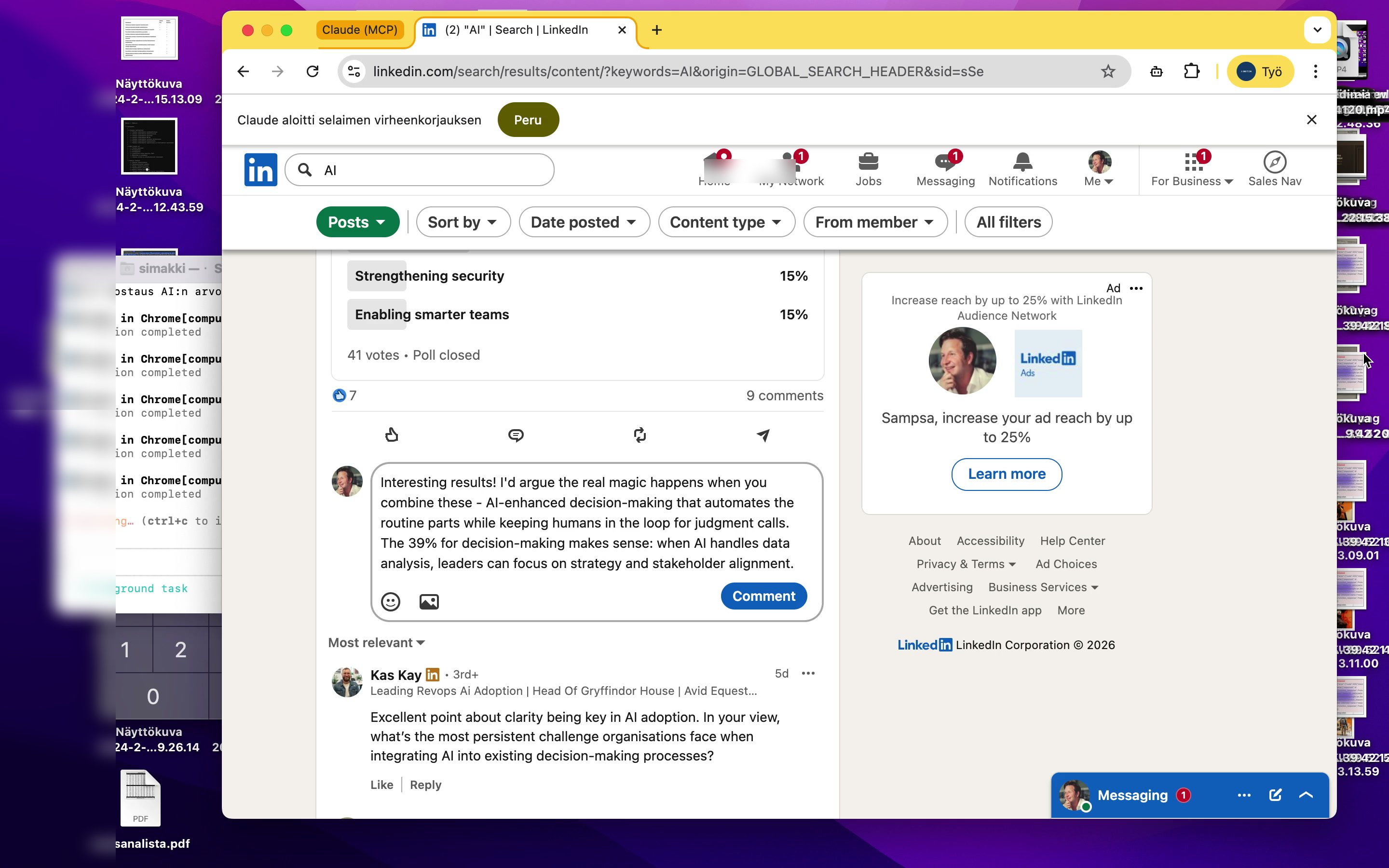Image resolution: width=1389 pixels, height=868 pixels.
Task: Click the add photo icon in the comment box
Action: [429, 601]
